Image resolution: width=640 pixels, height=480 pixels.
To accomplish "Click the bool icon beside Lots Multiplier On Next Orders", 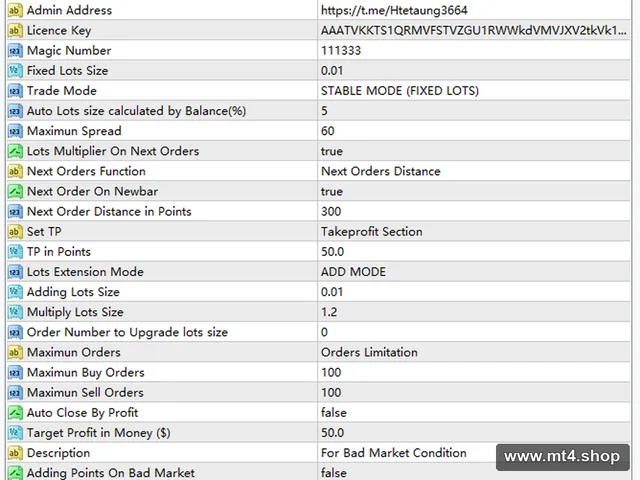I will [x=15, y=151].
